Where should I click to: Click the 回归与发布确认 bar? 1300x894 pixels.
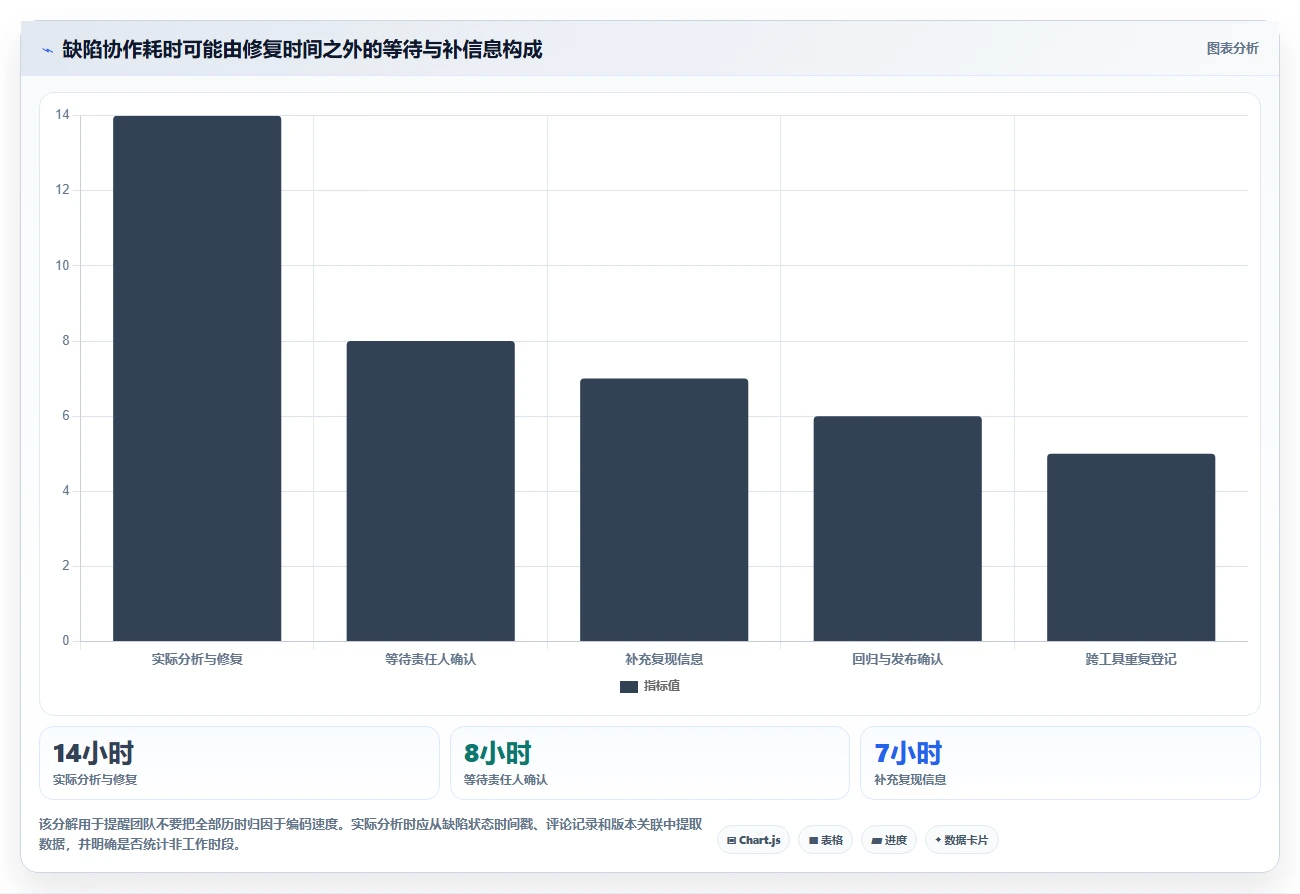click(x=897, y=528)
